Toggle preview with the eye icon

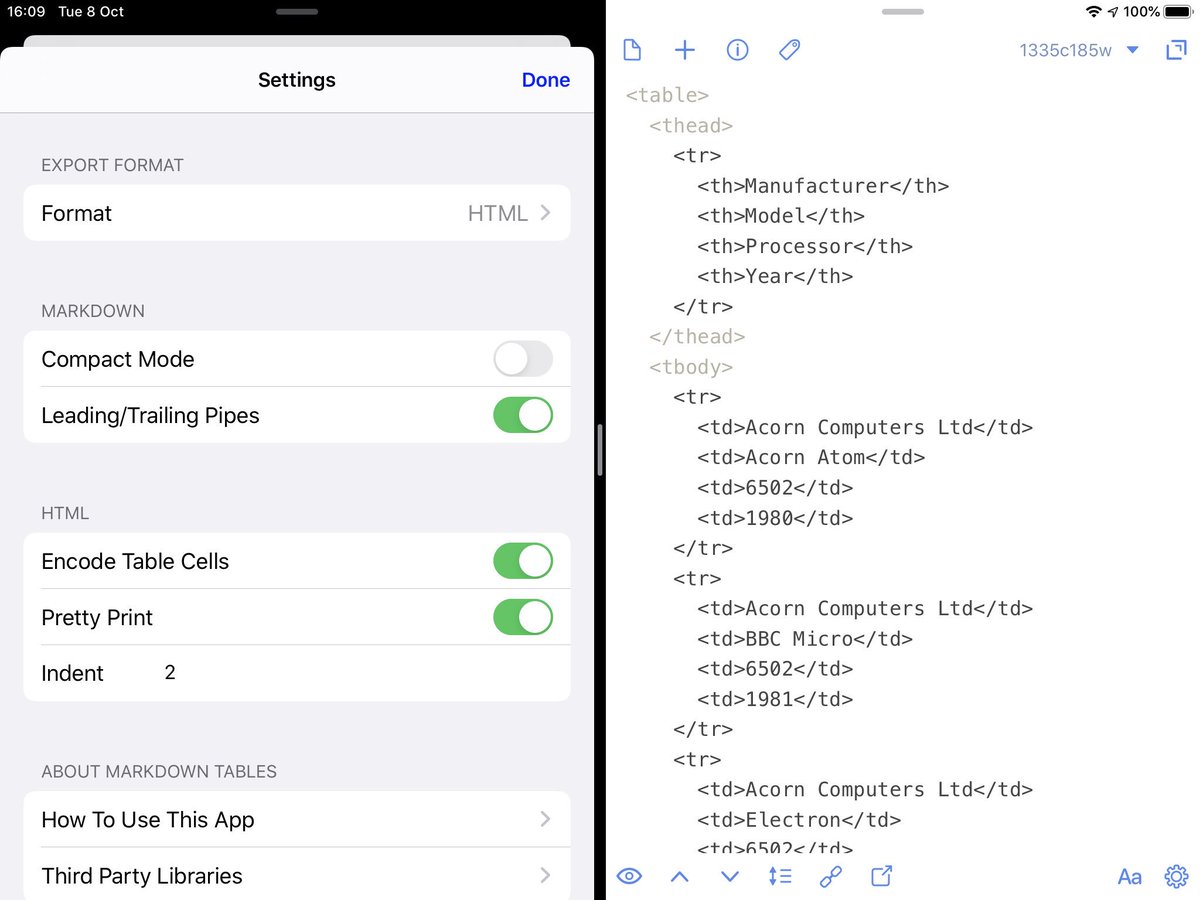pos(629,877)
